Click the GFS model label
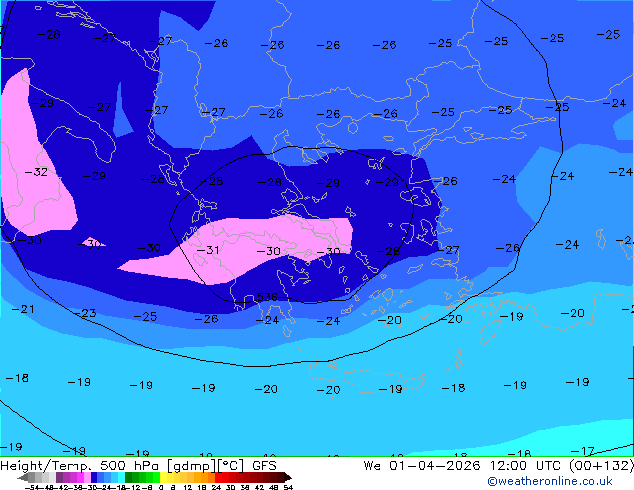The height and width of the screenshot is (490, 634). 264,465
